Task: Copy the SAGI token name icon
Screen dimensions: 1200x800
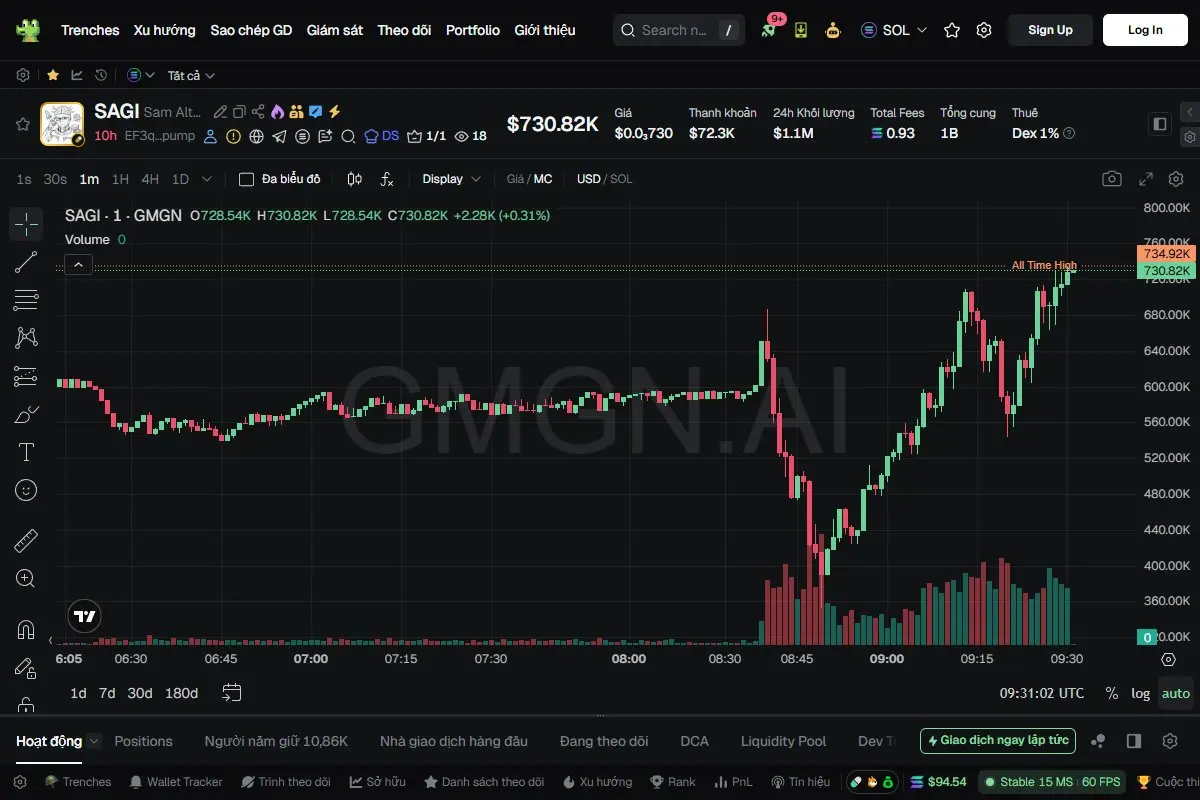Action: pyautogui.click(x=239, y=112)
